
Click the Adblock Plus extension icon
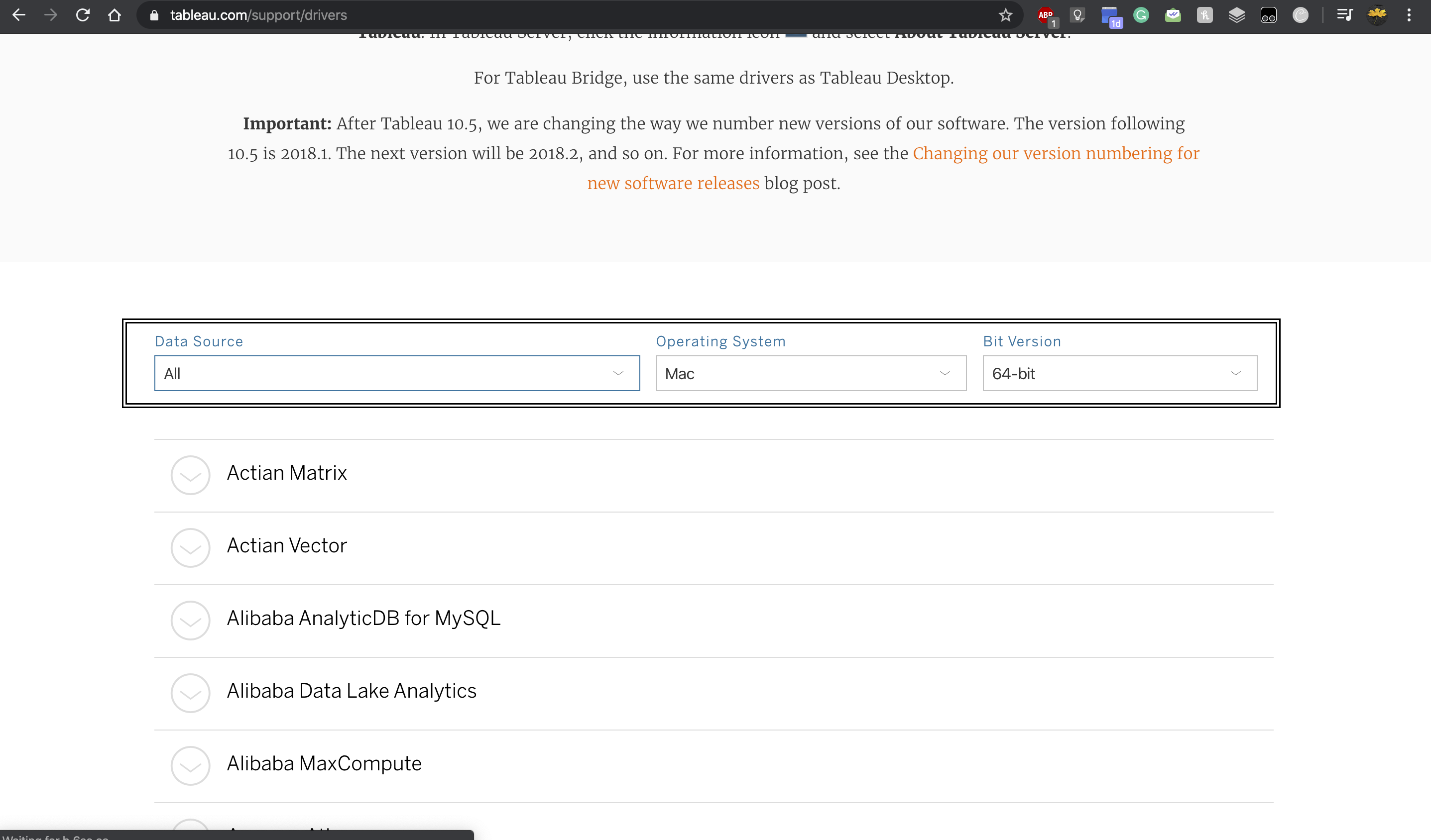pos(1046,15)
